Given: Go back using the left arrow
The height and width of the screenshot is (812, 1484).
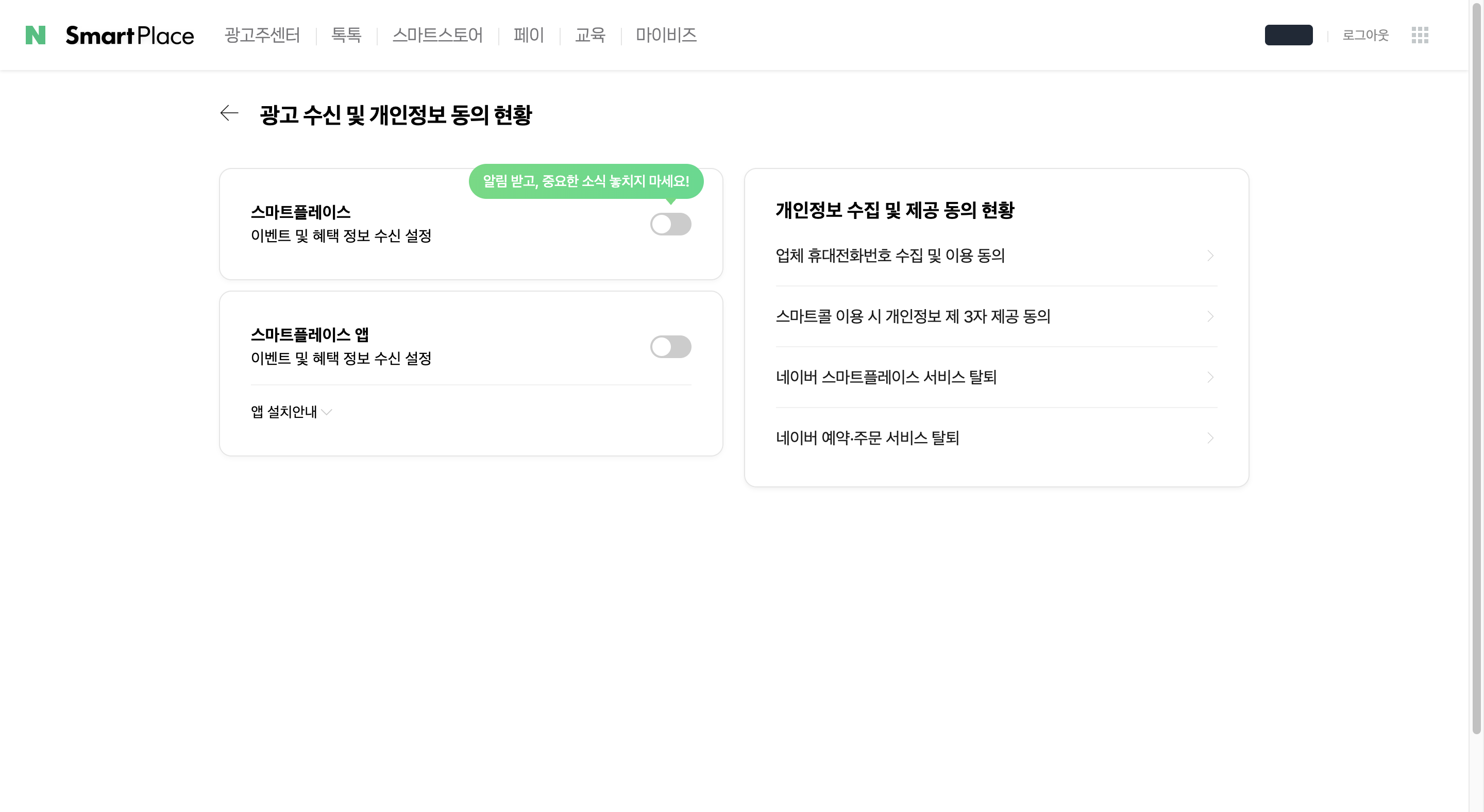Looking at the screenshot, I should [229, 113].
